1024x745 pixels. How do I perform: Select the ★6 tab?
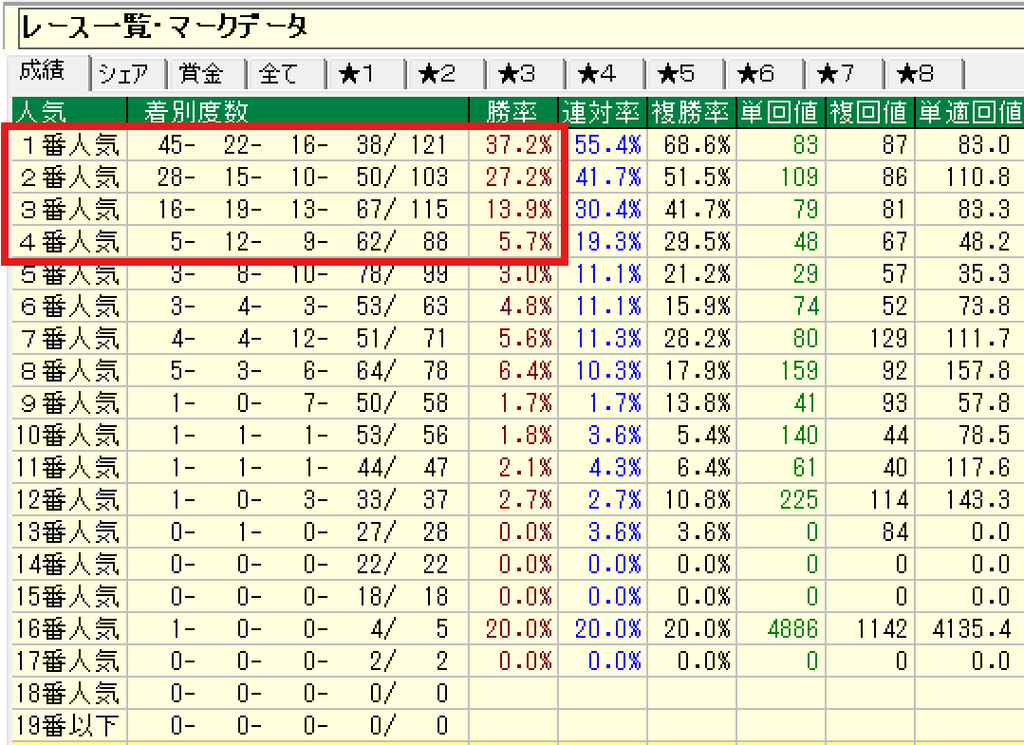pyautogui.click(x=764, y=74)
